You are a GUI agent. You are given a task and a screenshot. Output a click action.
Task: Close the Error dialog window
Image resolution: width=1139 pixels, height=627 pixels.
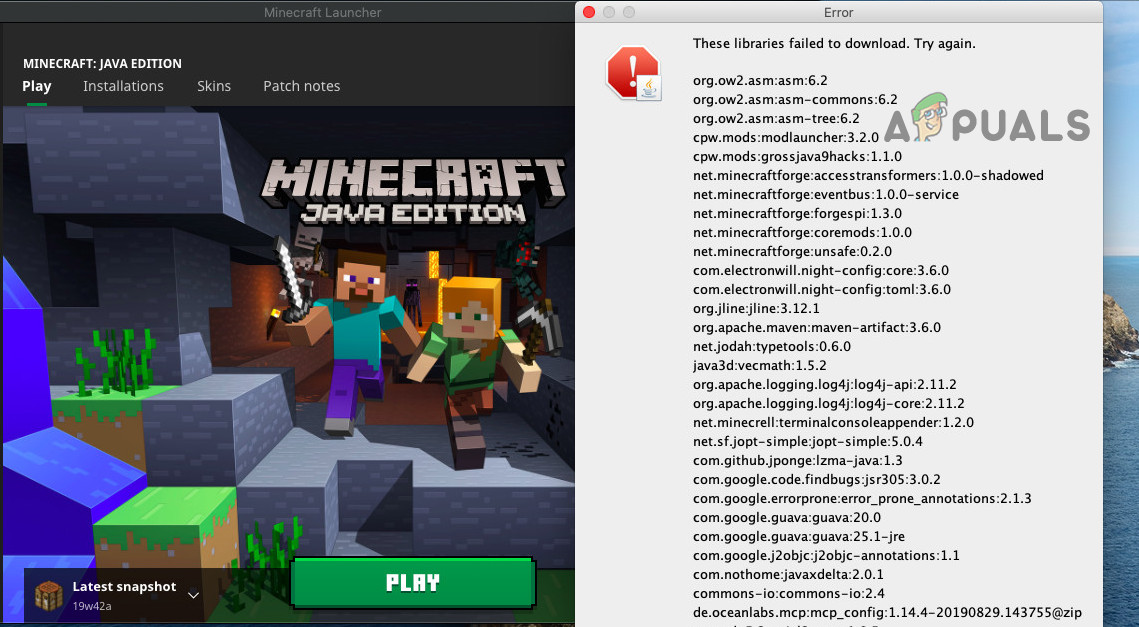589,12
